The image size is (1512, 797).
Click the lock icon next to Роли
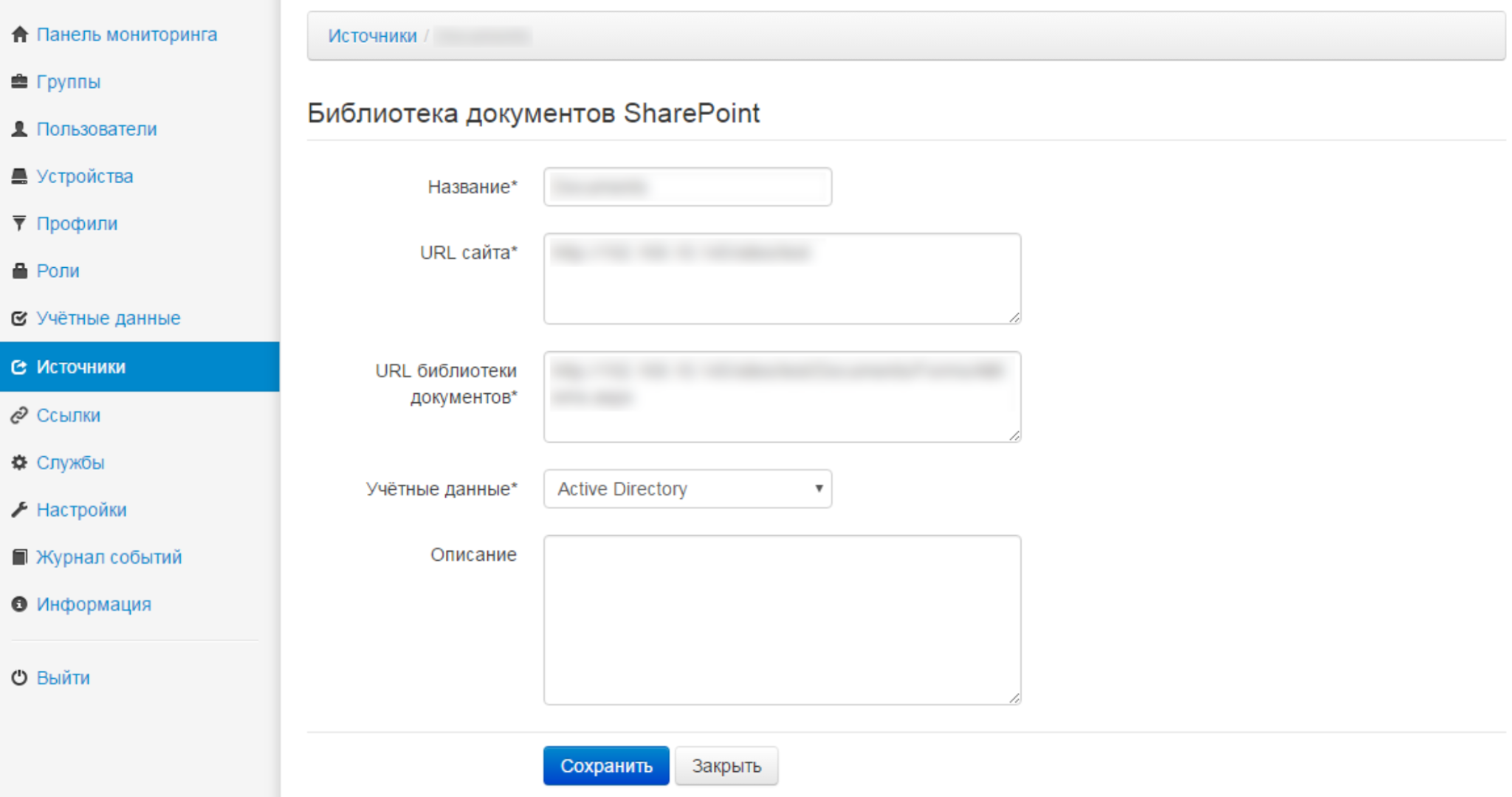20,271
